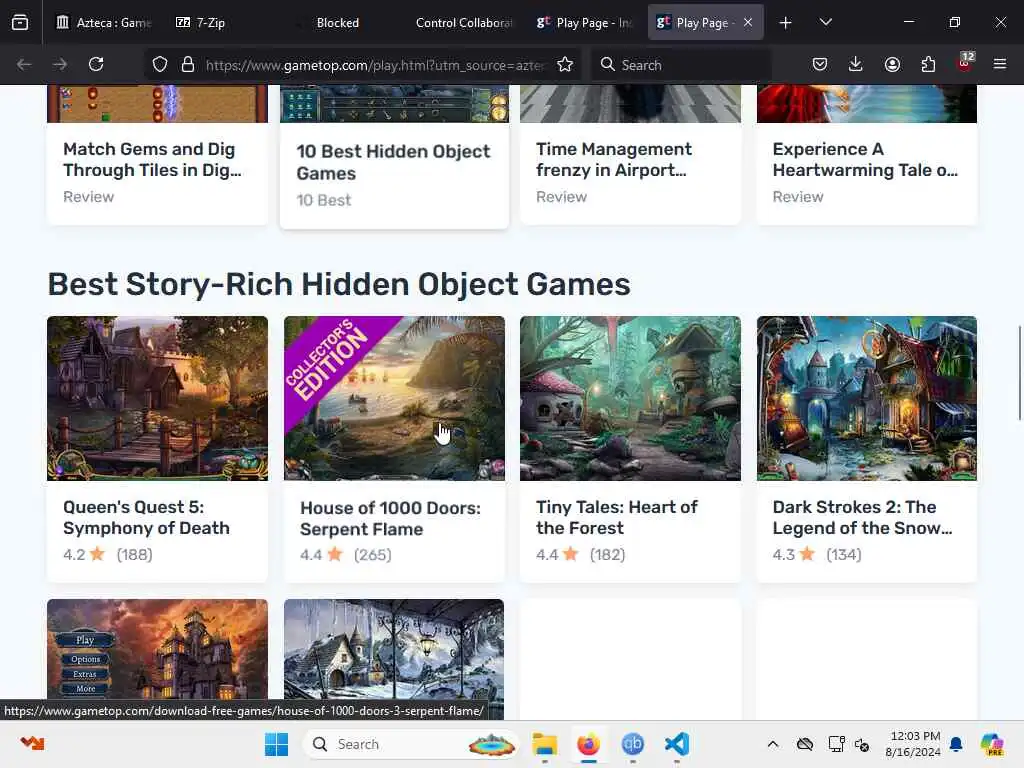Screen dimensions: 1024x768
Task: Open the extension icon with badge 12
Action: [965, 63]
